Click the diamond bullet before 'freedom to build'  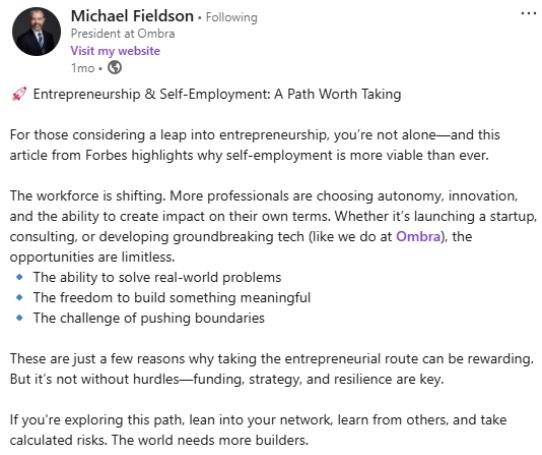click(x=20, y=297)
